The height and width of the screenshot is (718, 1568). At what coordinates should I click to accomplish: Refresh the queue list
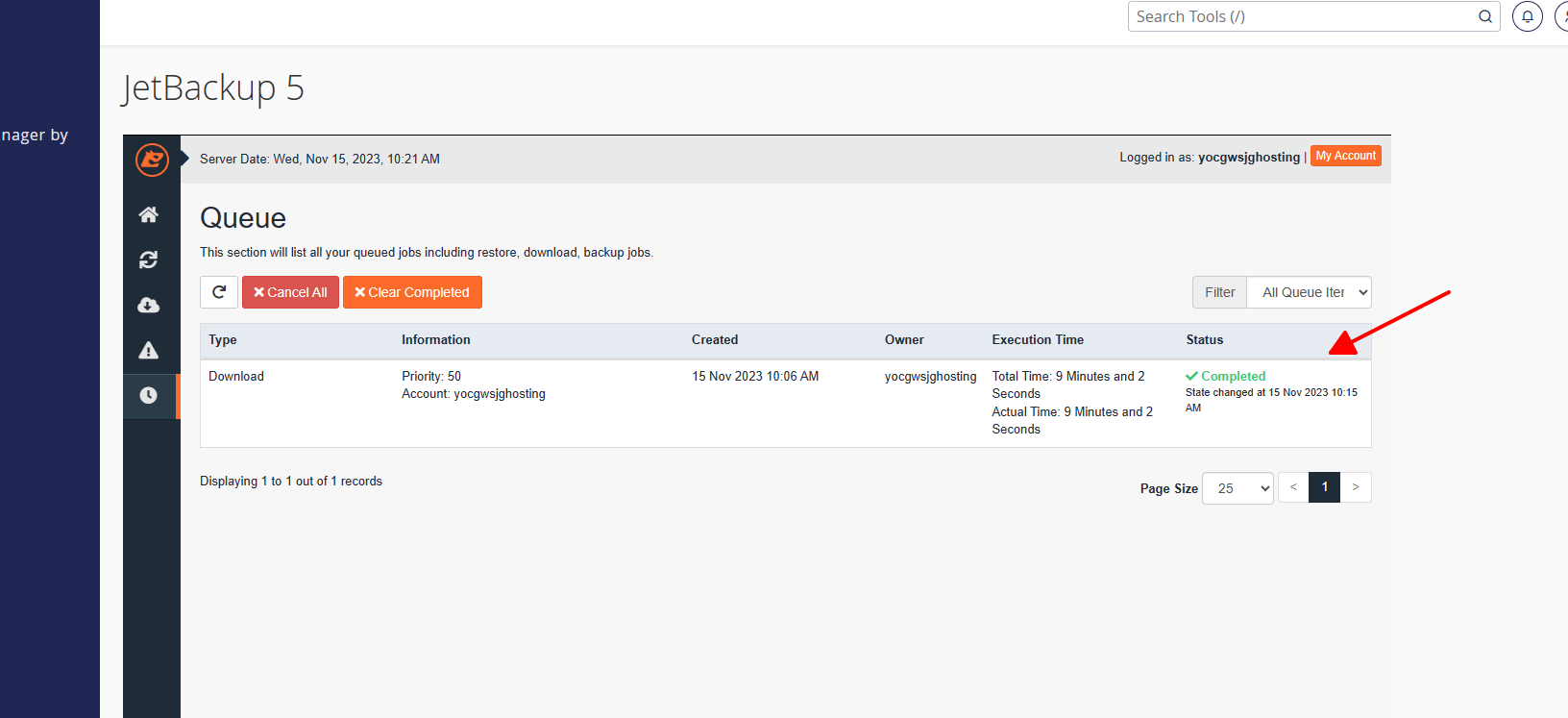[x=219, y=292]
